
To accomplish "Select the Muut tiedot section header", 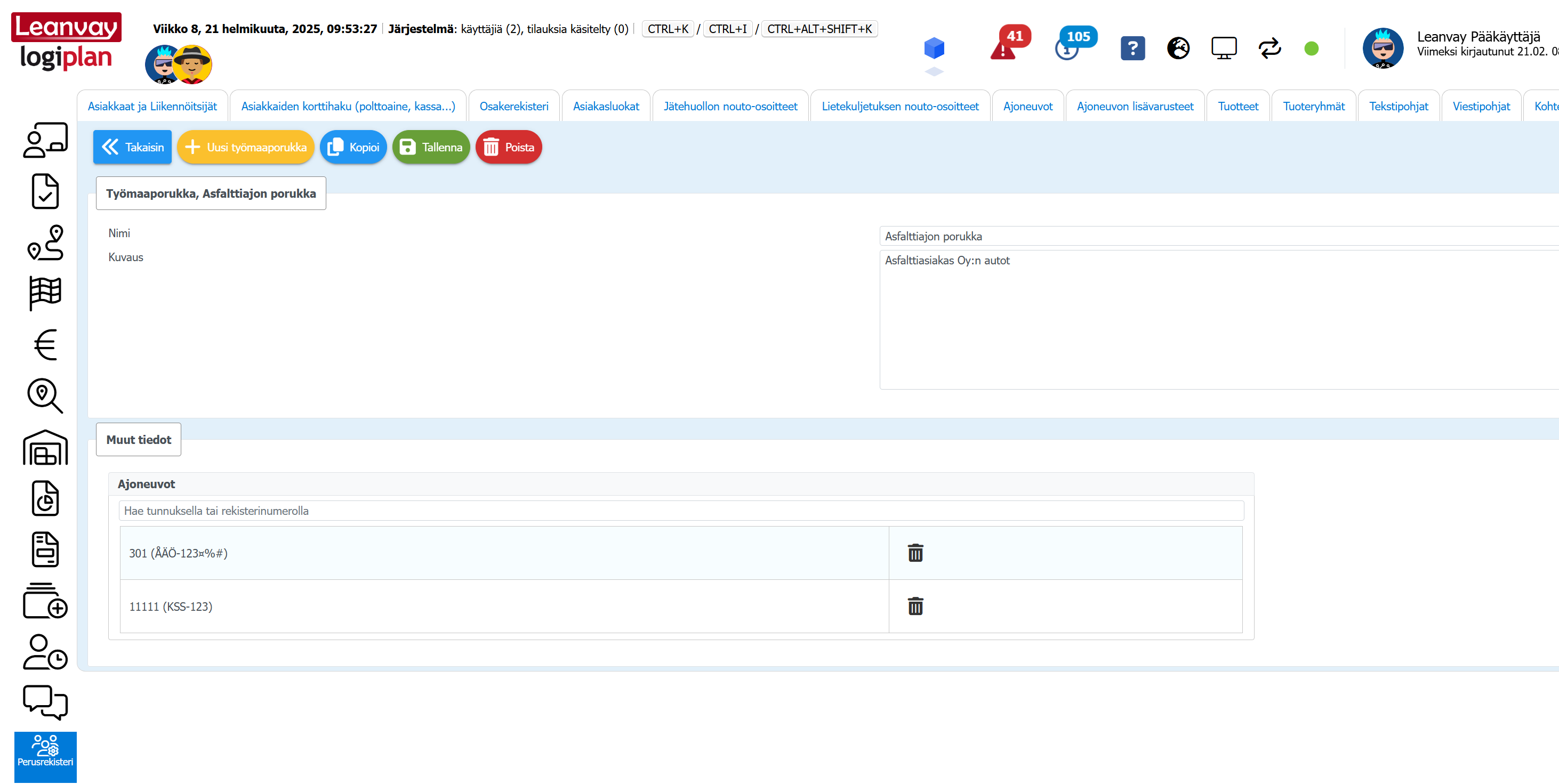I will [139, 440].
